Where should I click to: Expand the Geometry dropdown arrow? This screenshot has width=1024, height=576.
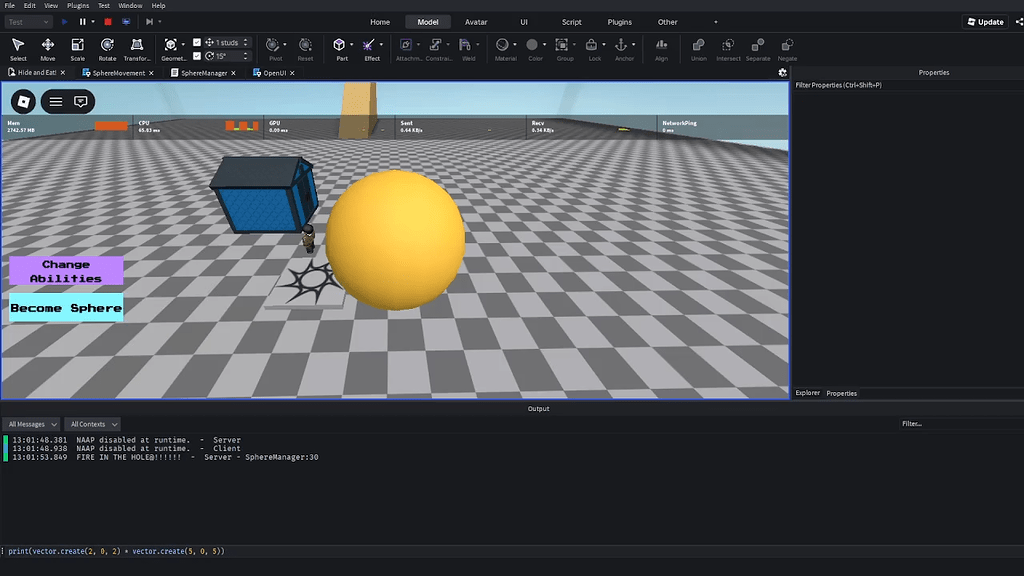coord(183,44)
